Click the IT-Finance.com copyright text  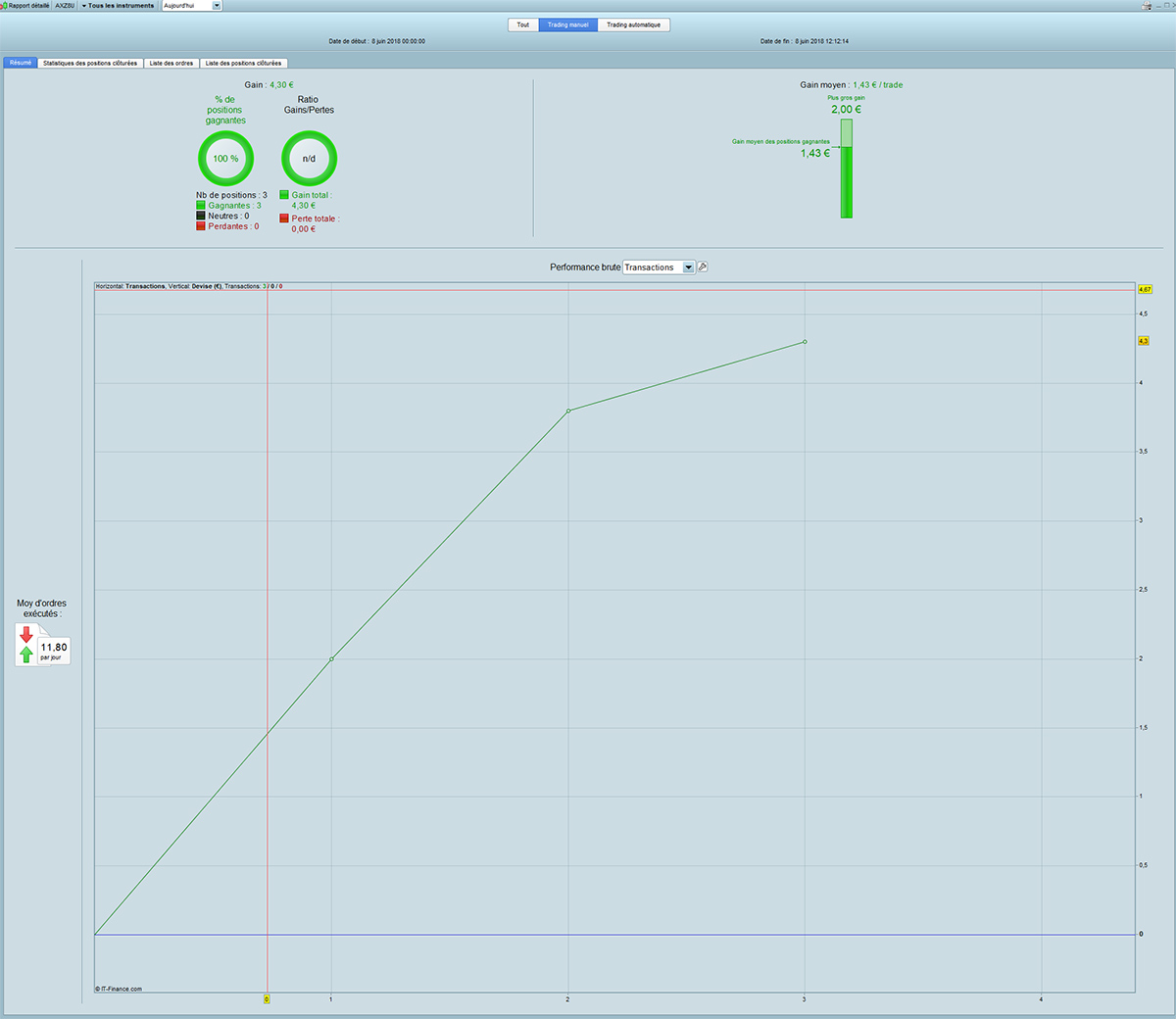(119, 989)
